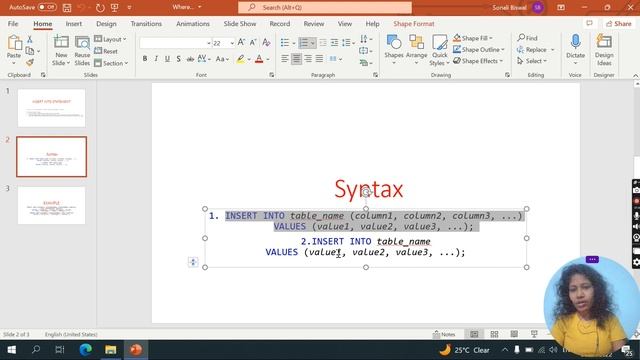The image size is (640, 360).
Task: Click the Cut scissors icon
Action: coord(30,39)
